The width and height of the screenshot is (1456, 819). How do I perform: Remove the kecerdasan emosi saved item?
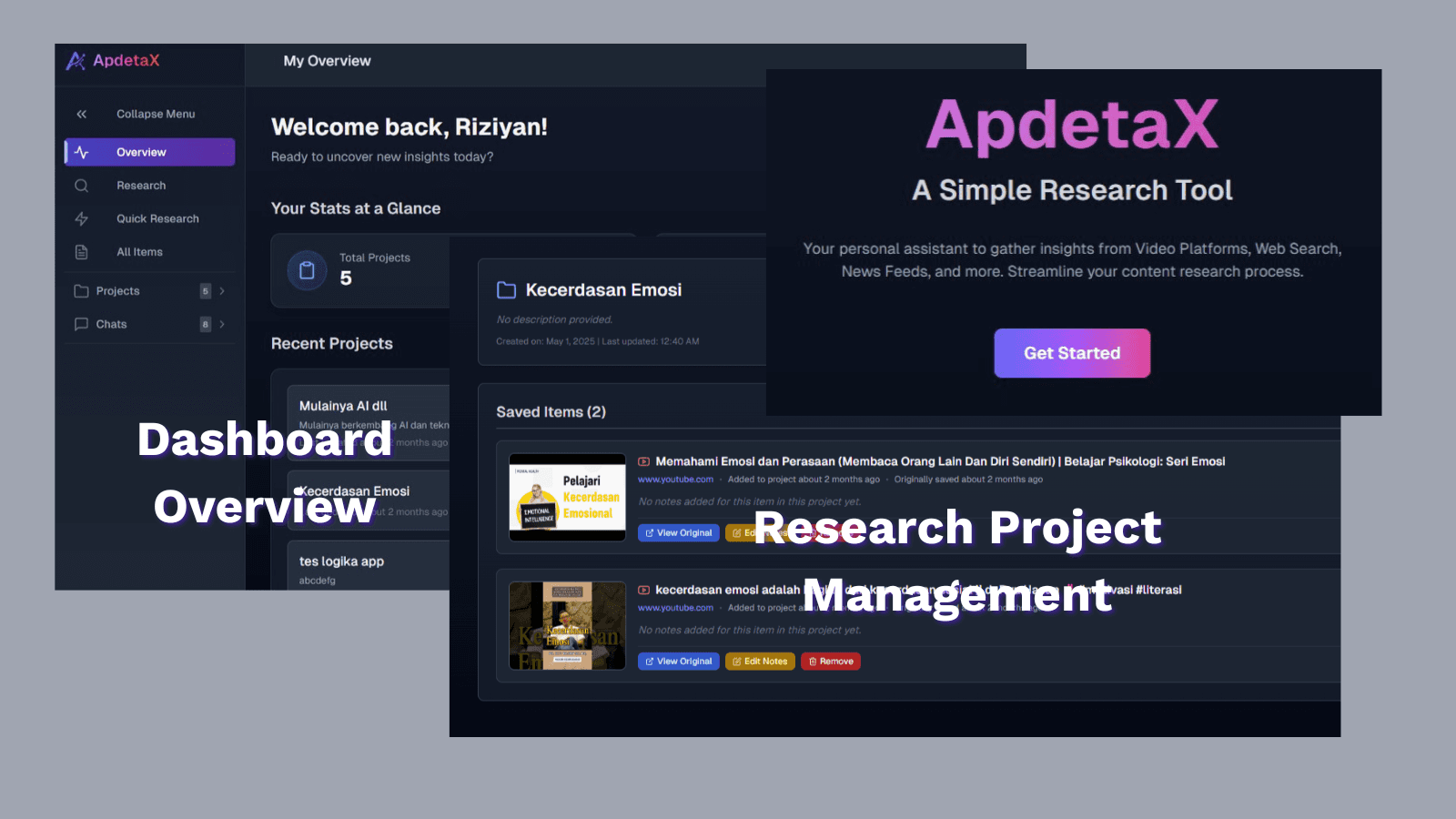pos(829,661)
